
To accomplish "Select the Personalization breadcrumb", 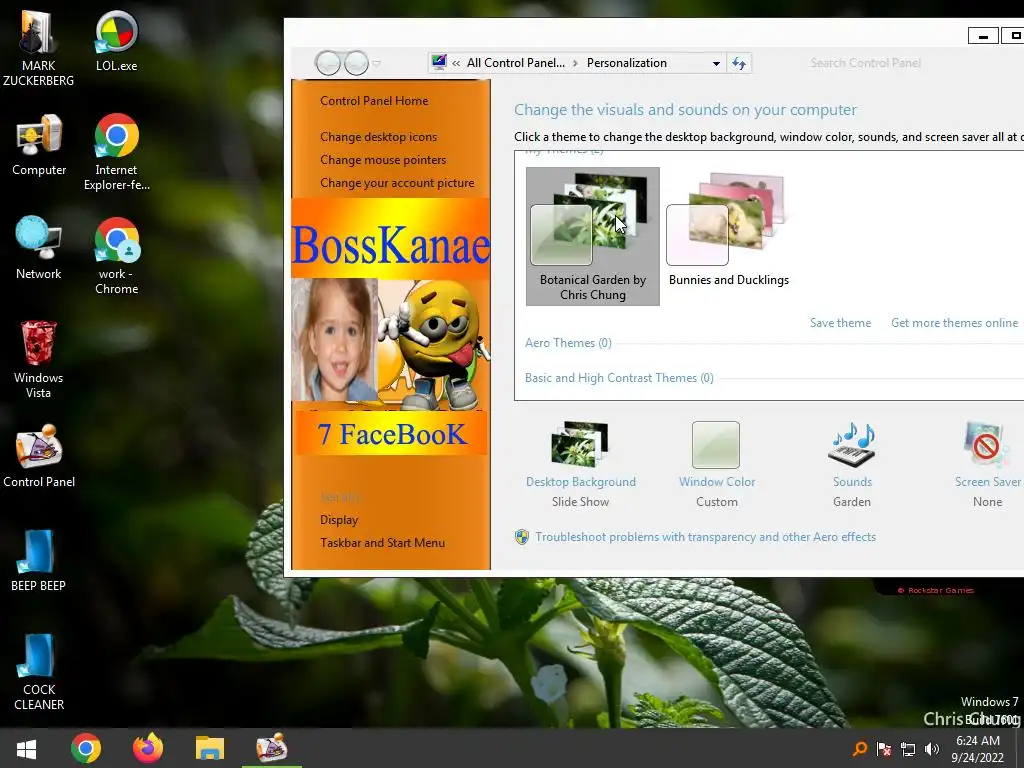I will (x=626, y=63).
